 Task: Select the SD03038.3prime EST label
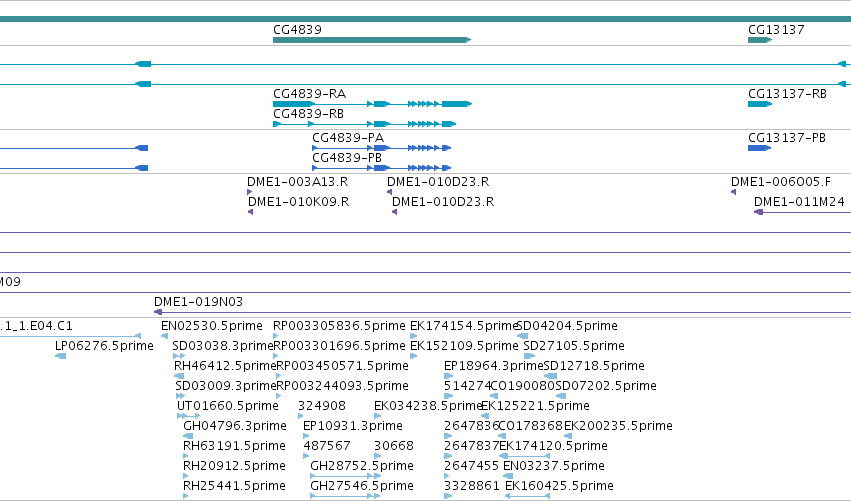pos(223,346)
